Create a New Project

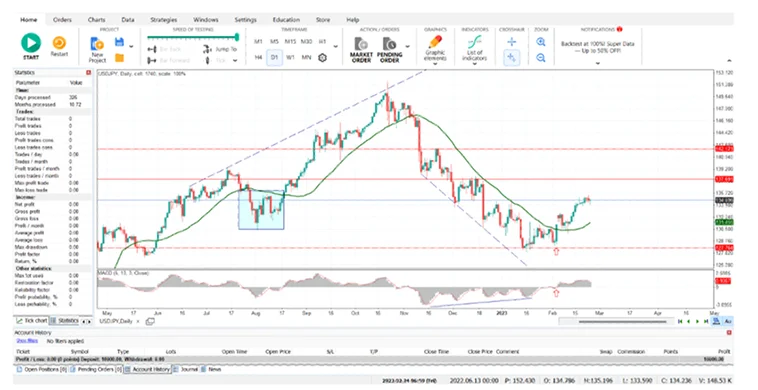[97, 50]
